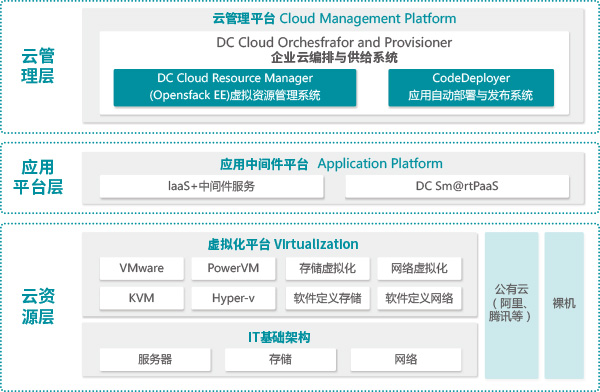Click the VMware box

click(x=142, y=268)
